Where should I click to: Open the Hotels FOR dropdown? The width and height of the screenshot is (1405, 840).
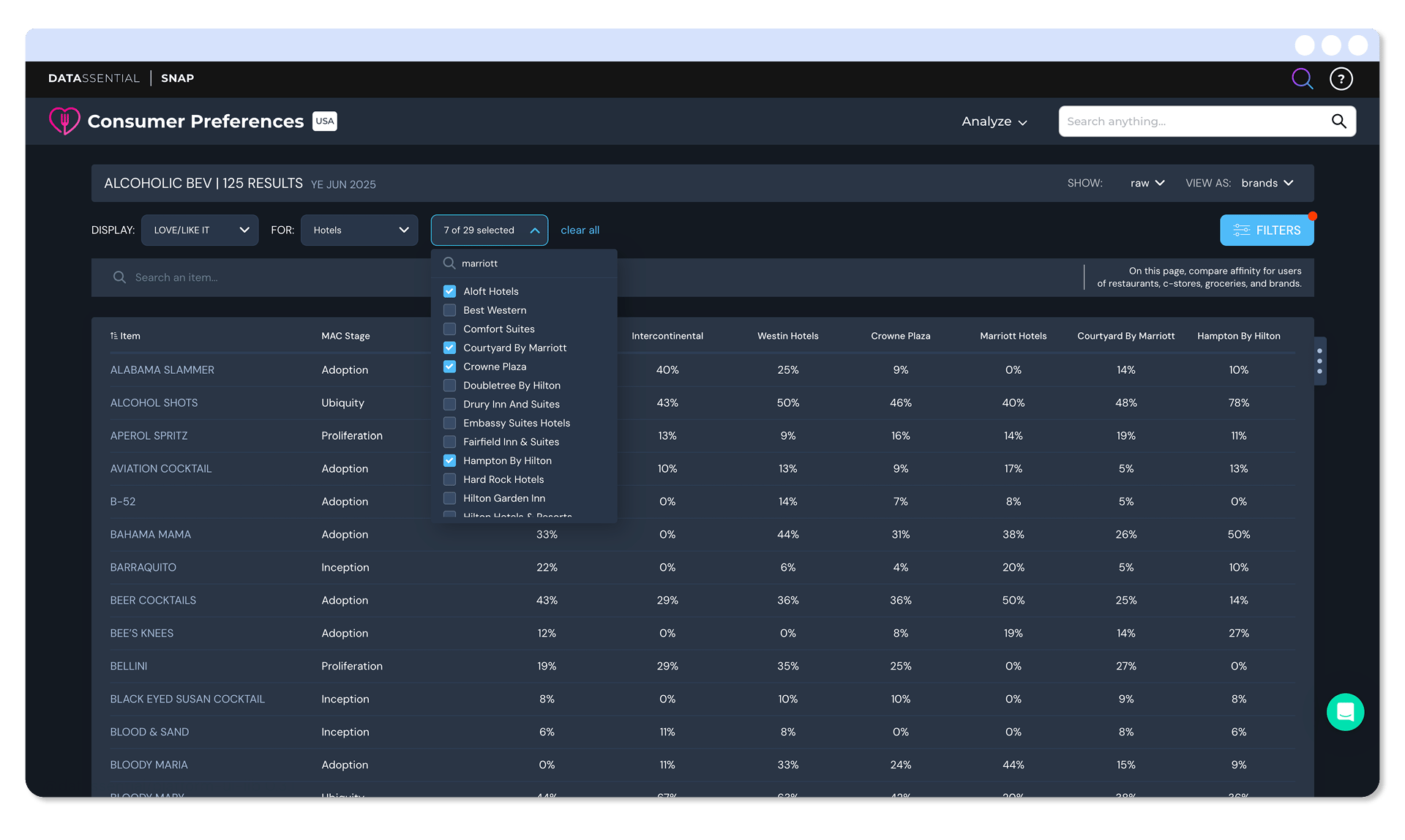[x=359, y=230]
